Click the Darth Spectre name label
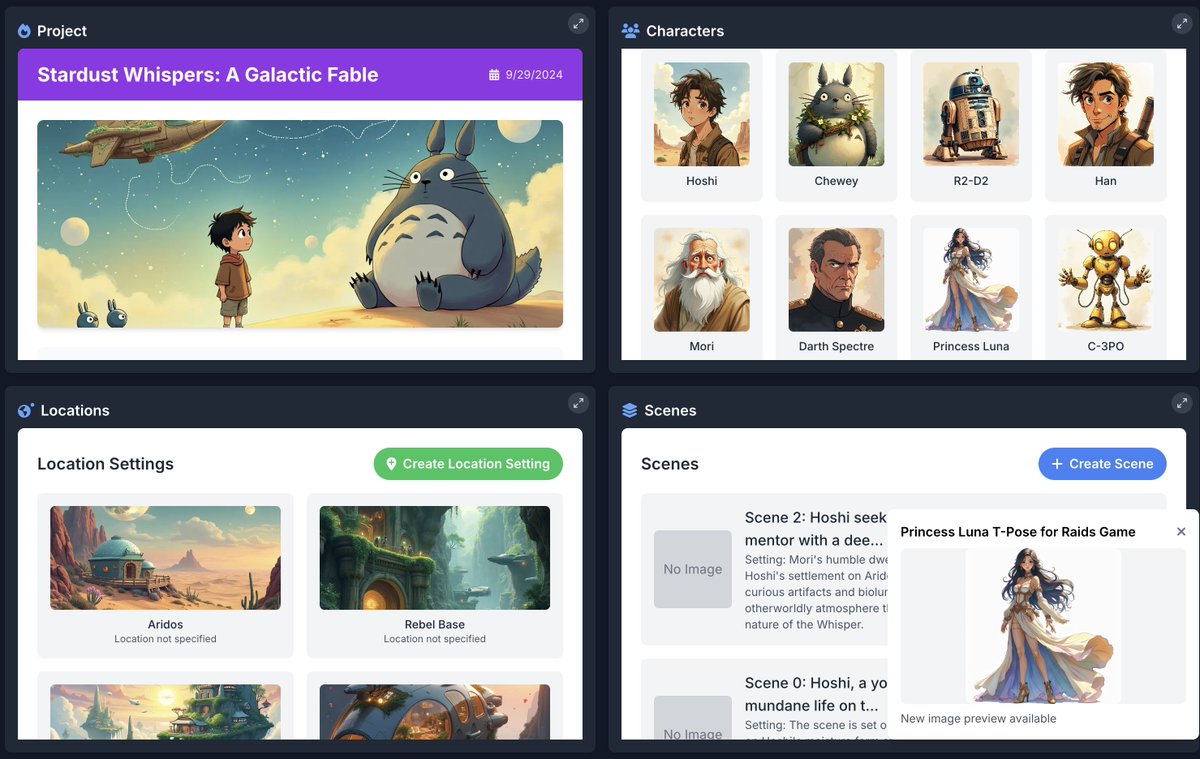 pyautogui.click(x=836, y=346)
